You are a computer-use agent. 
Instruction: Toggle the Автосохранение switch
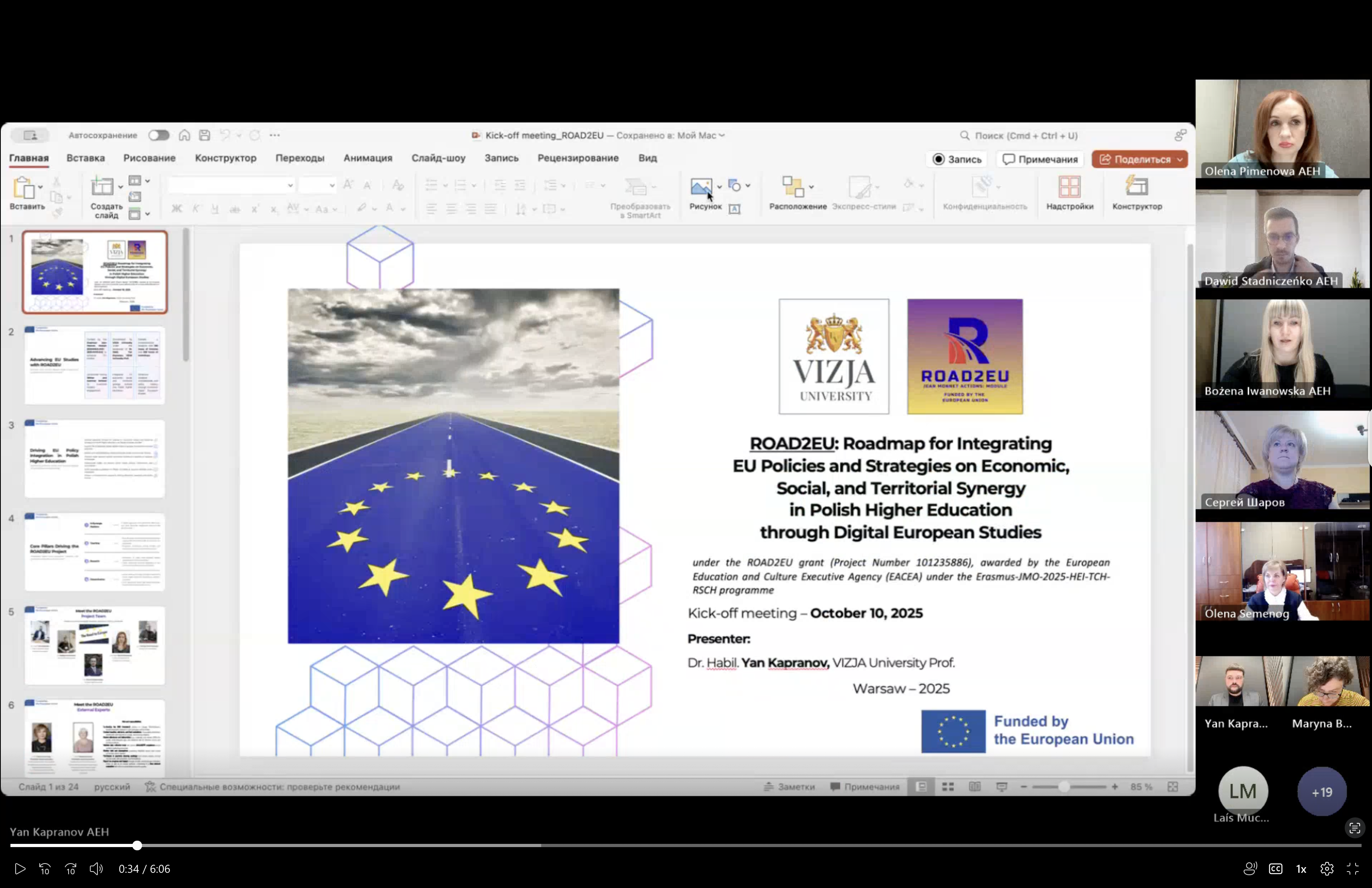[158, 136]
